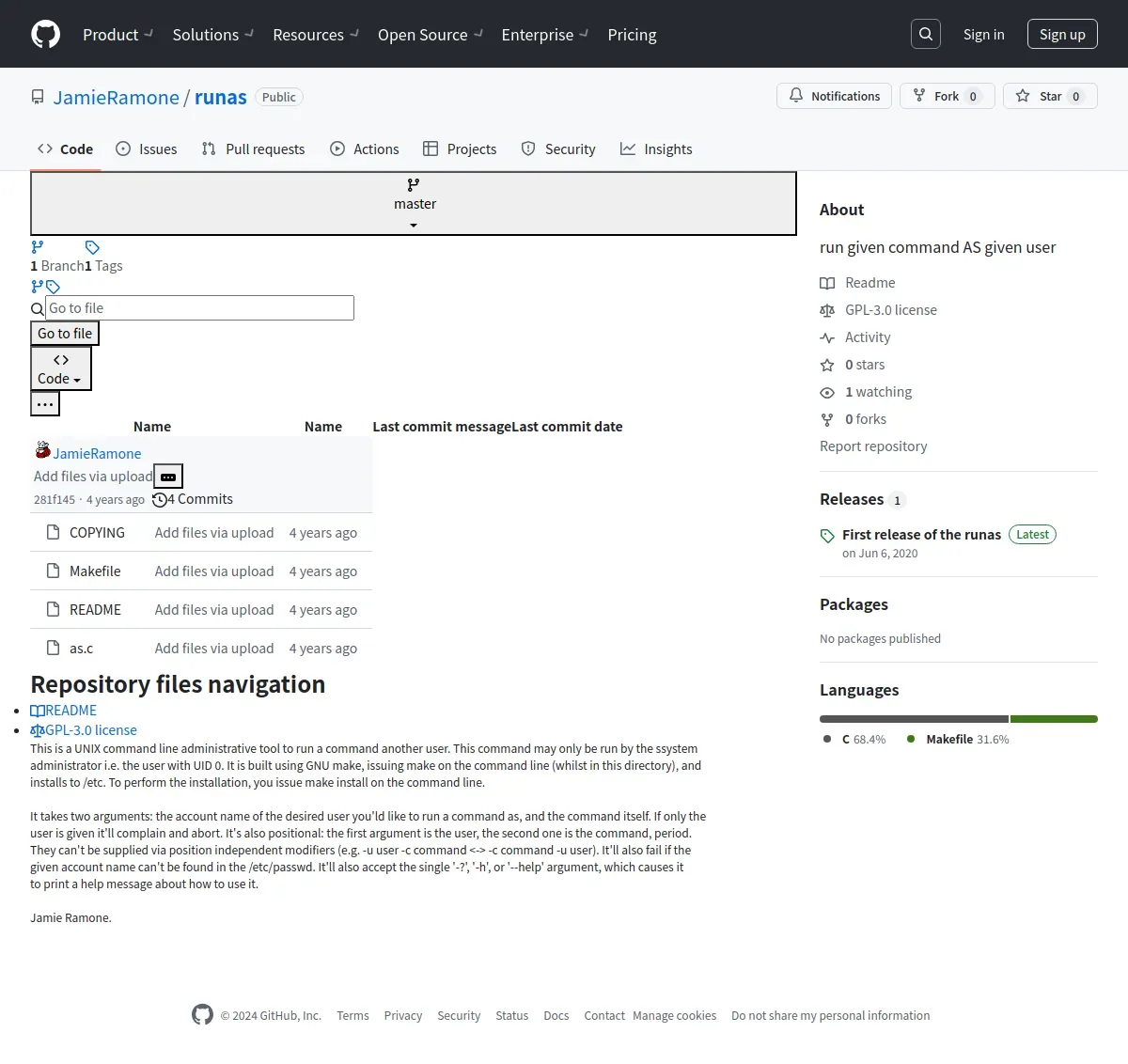Open Makefile 31.6% language link
1128x1064 pixels.
coord(958,740)
